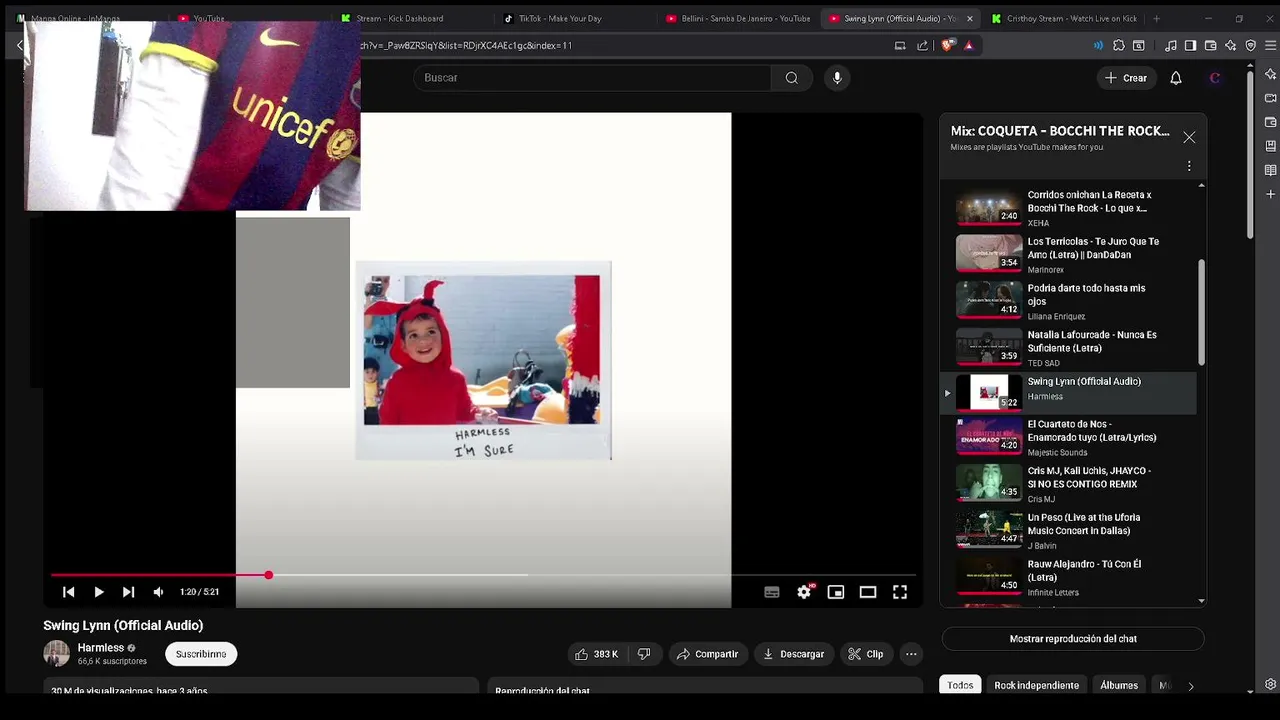Image resolution: width=1280 pixels, height=720 pixels.
Task: Select the Todos filter chip
Action: coord(960,685)
